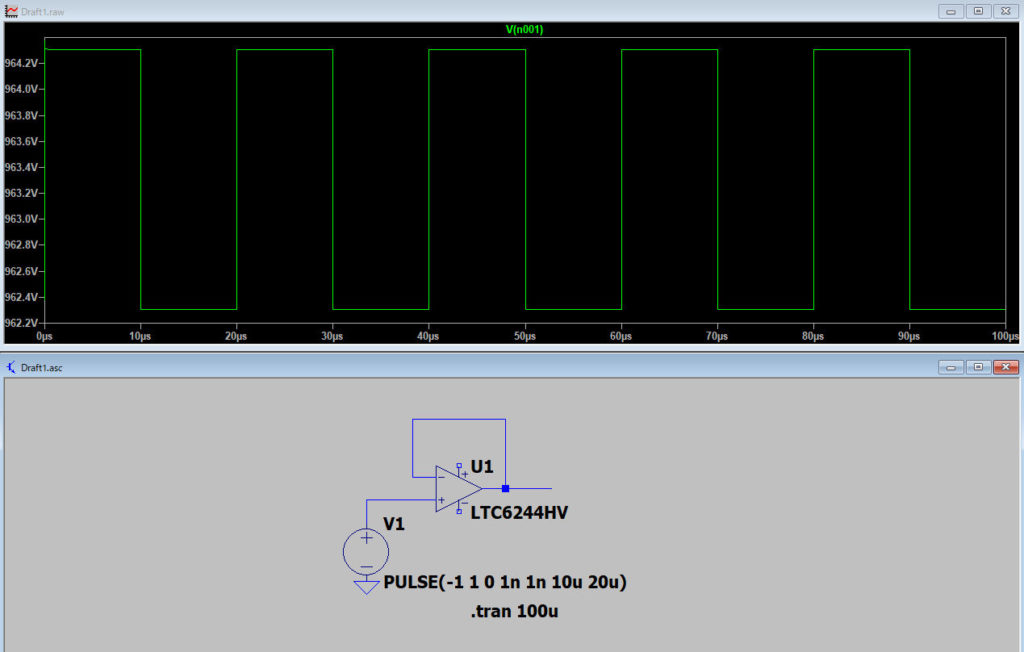The image size is (1024, 652).
Task: Click the Draft1.asc schematic window icon
Action: click(x=11, y=367)
